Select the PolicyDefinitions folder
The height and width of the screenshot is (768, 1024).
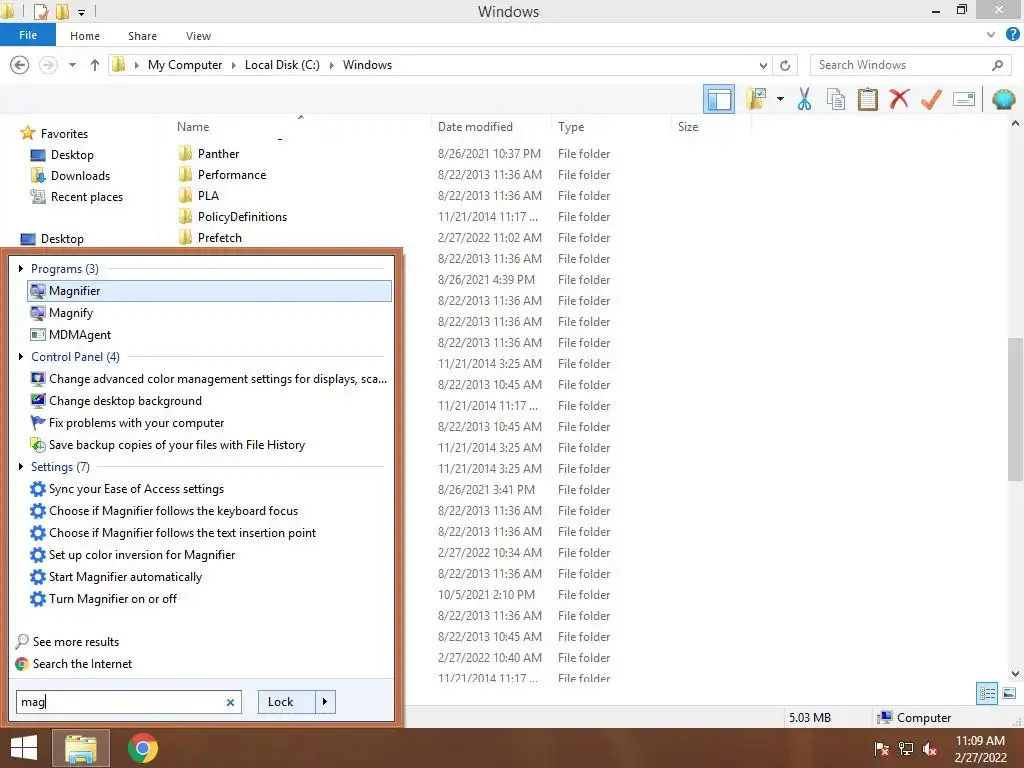(x=242, y=216)
